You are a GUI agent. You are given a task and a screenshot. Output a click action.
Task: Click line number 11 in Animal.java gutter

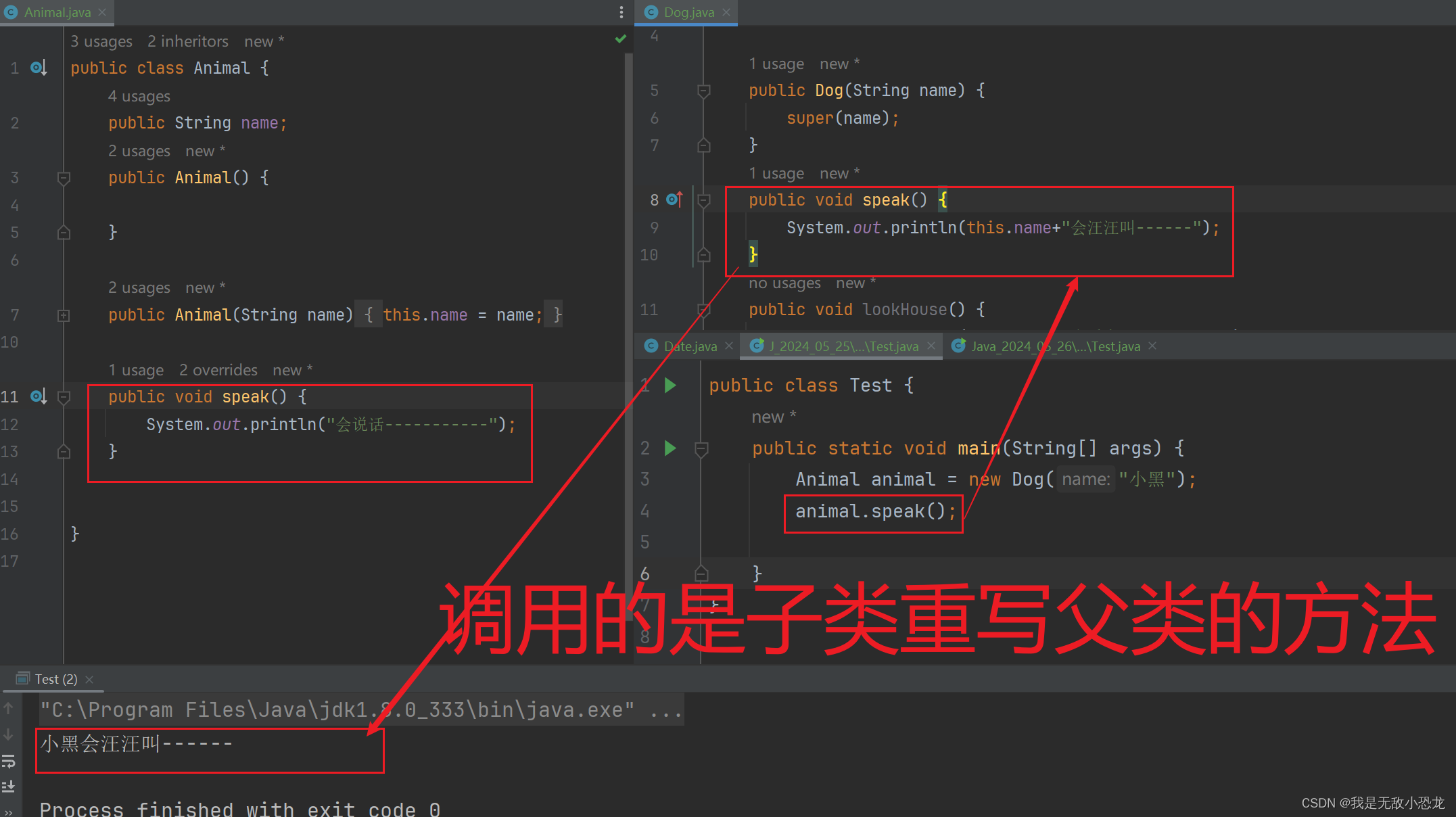(x=9, y=397)
